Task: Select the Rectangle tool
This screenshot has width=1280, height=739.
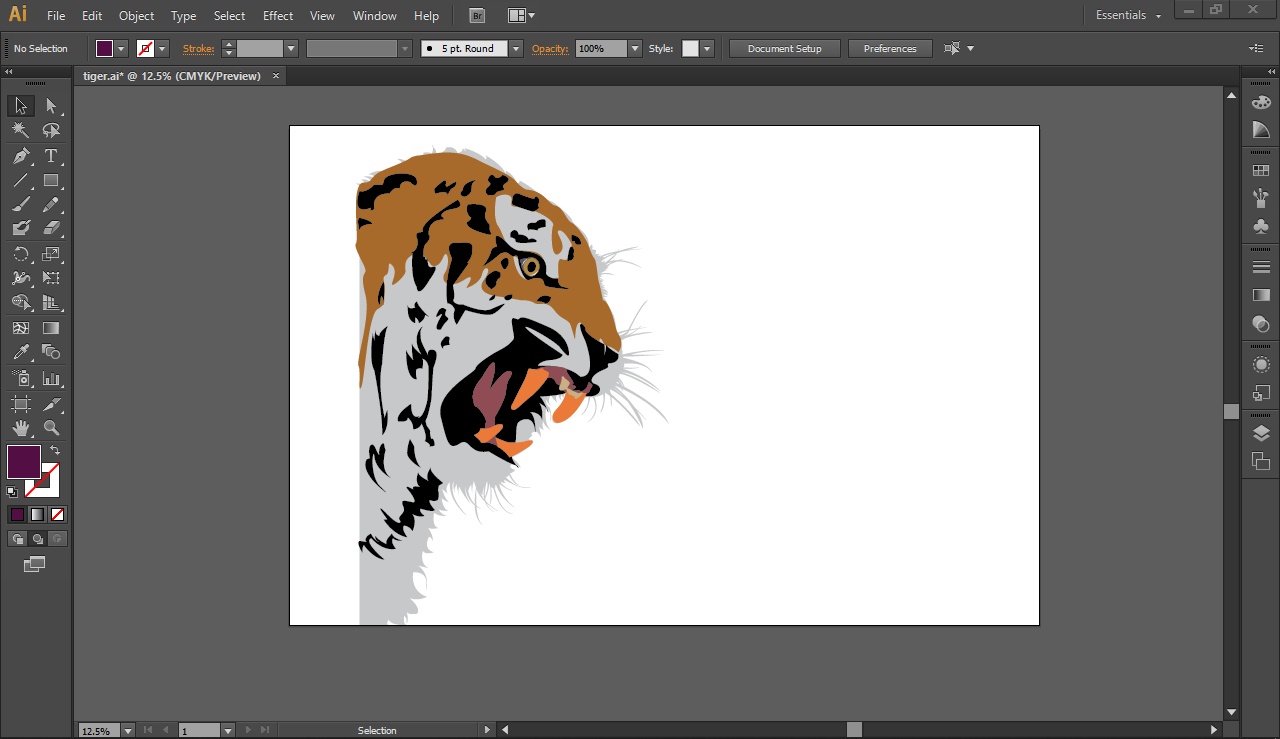Action: 51,181
